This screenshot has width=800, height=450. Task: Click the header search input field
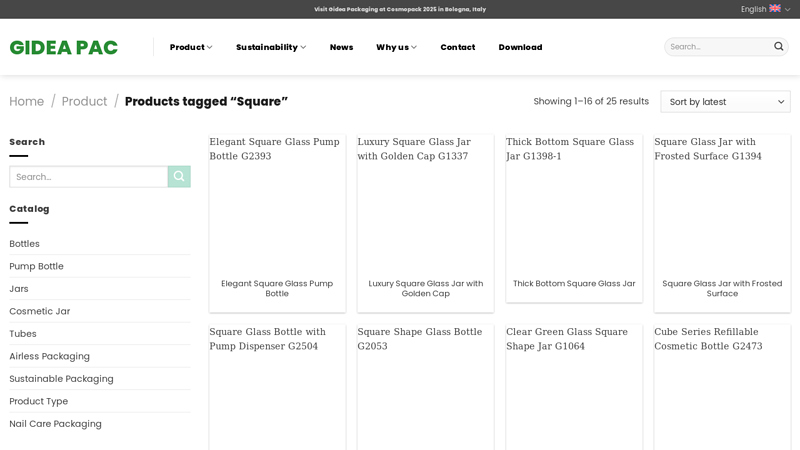click(x=718, y=46)
